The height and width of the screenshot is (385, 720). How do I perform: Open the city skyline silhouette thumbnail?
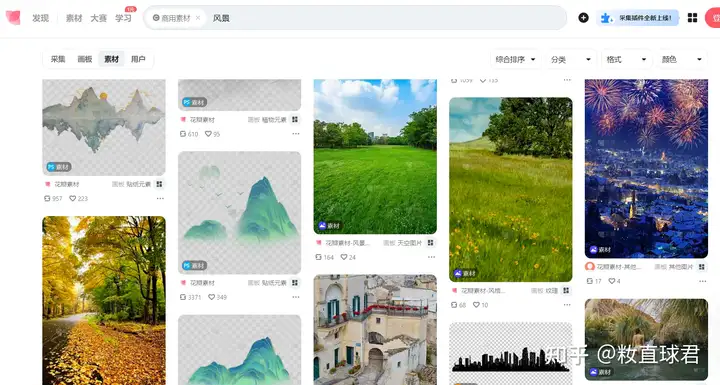511,353
